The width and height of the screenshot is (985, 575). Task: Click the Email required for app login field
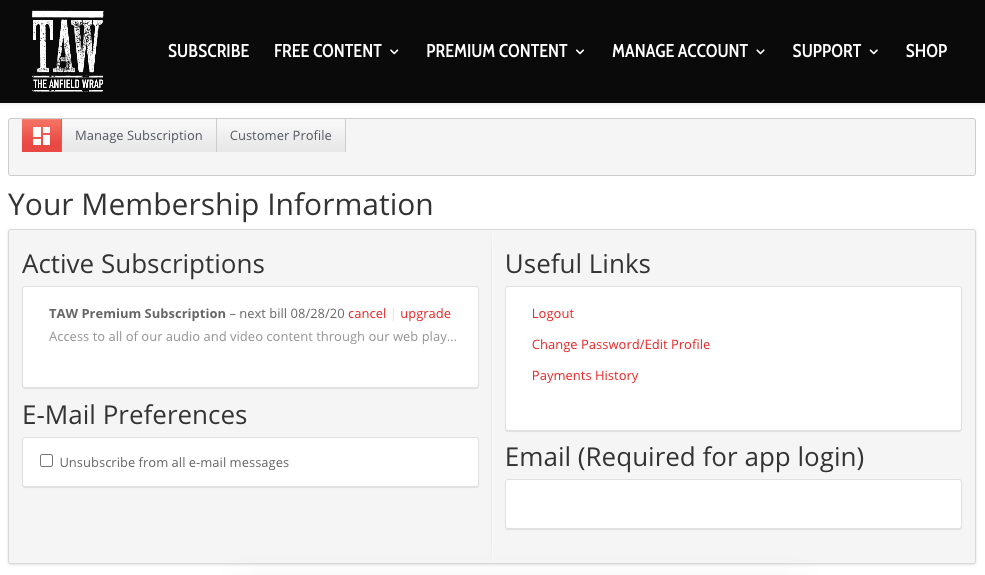point(733,504)
